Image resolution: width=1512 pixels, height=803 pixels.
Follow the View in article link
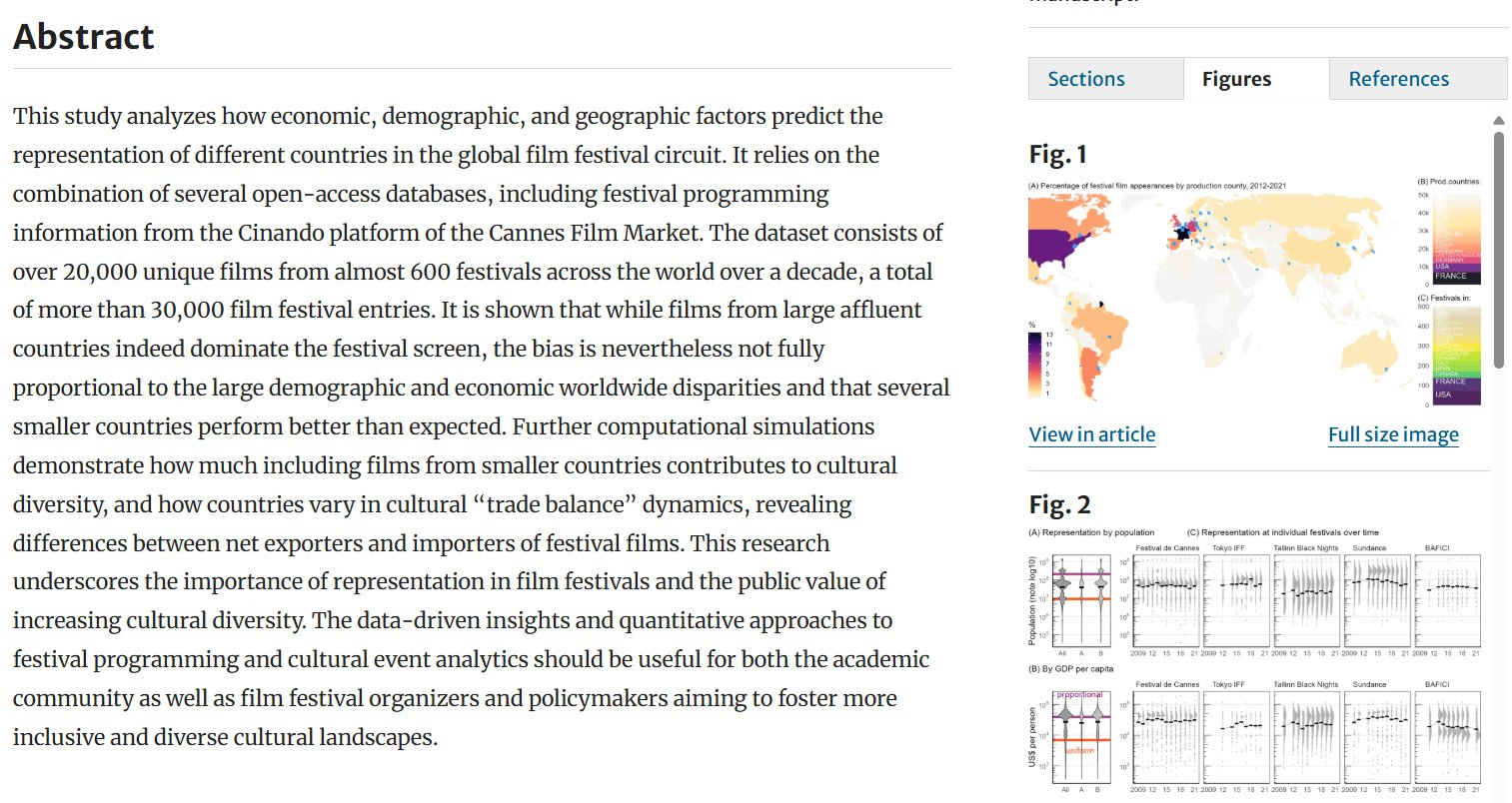[x=1091, y=434]
